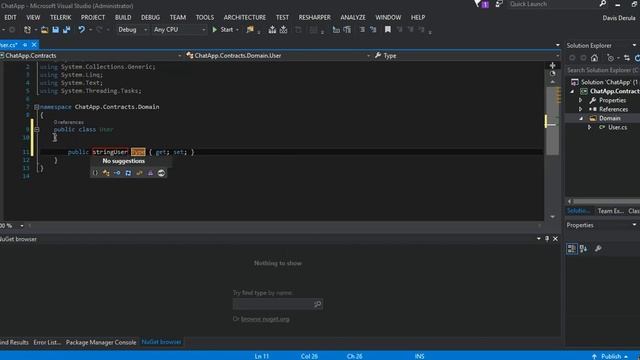Screen dimensions: 640x360
Task: Open the ANALYZE menu
Action: (x=353, y=18)
